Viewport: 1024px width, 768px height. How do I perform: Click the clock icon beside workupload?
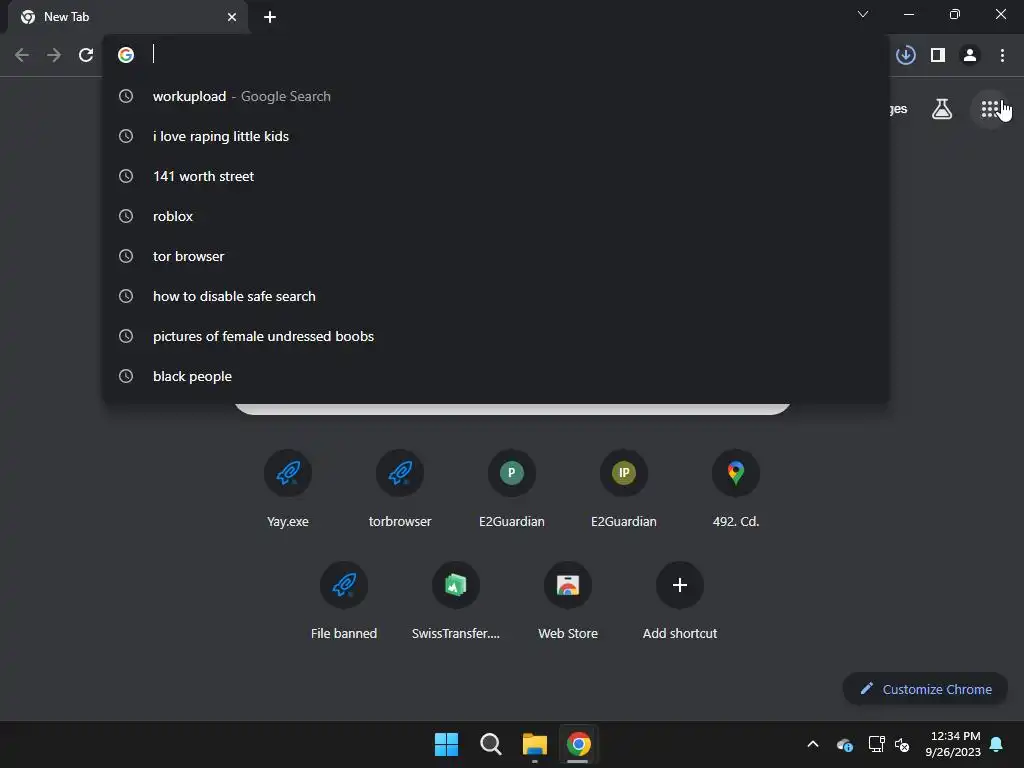coord(126,97)
